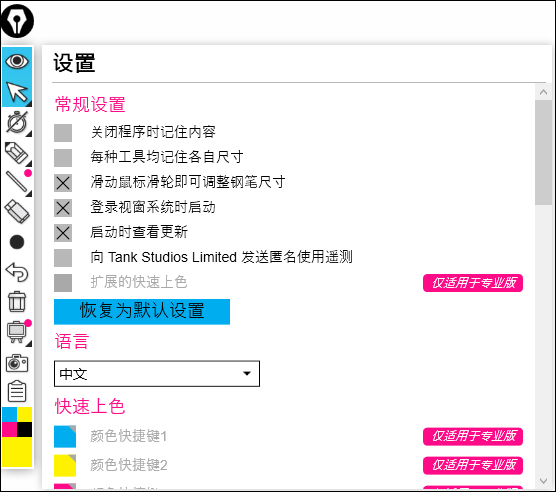Screen dimensions: 556x492
Task: Open the 中文 language dropdown
Action: [157, 374]
